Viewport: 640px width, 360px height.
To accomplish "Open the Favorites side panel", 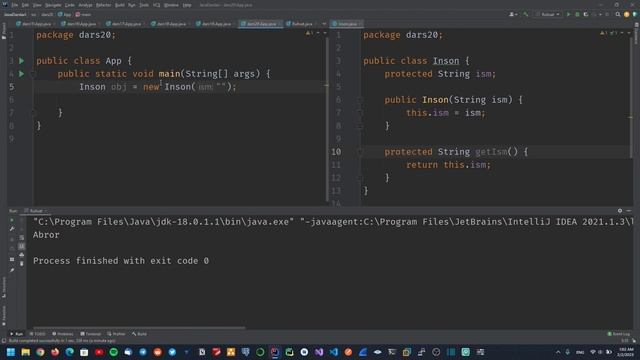I will click(x=4, y=315).
